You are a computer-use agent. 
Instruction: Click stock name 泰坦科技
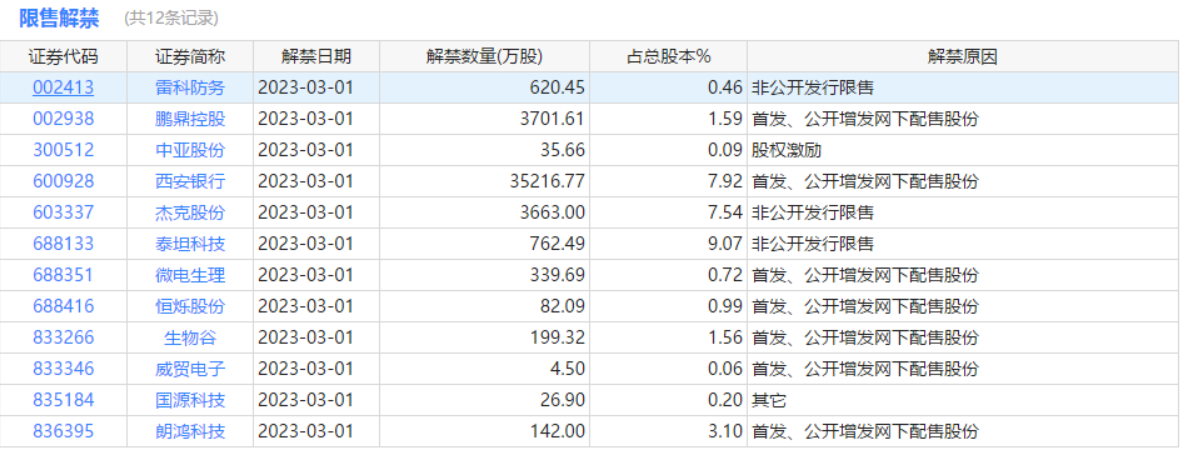point(190,244)
